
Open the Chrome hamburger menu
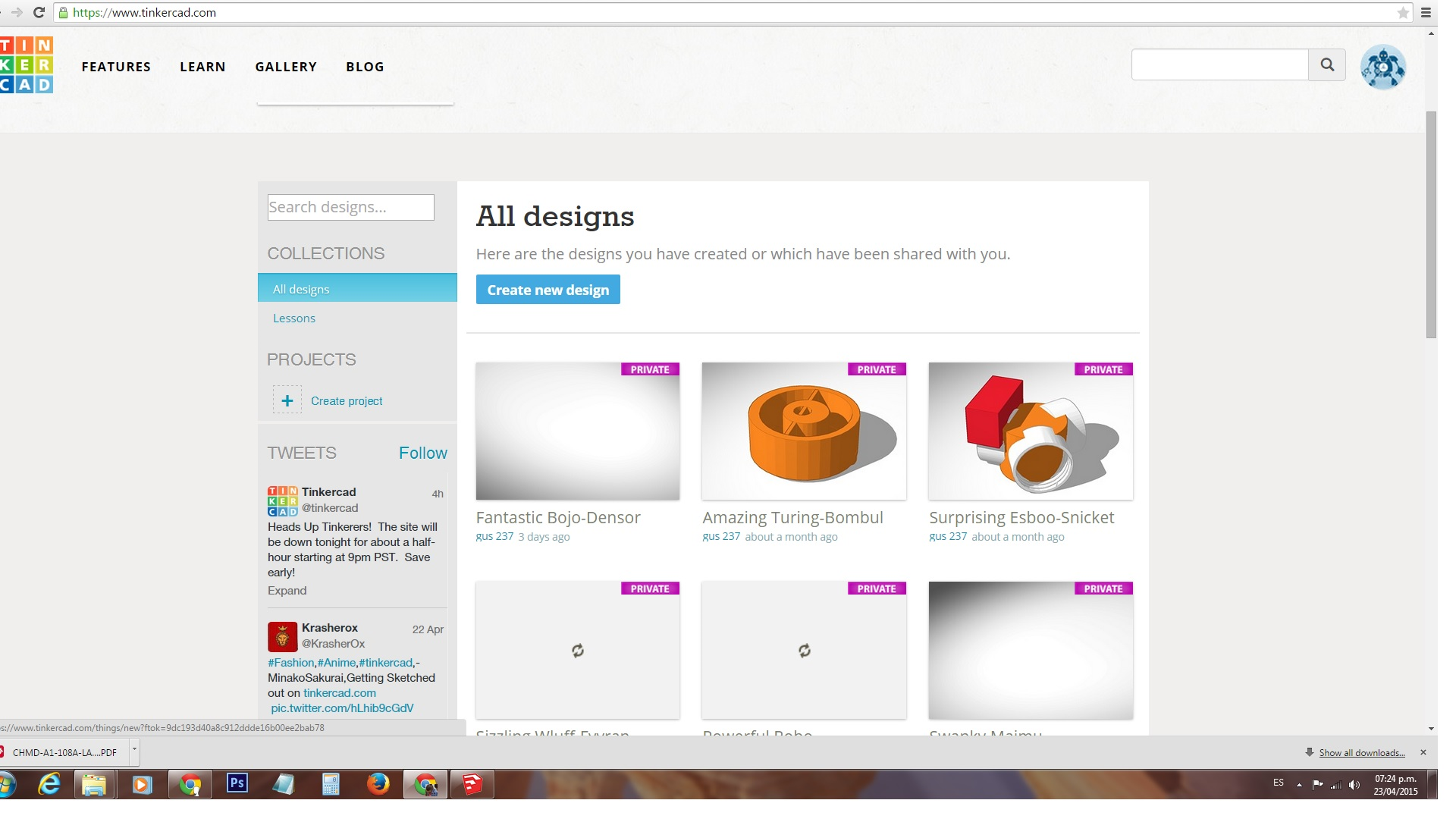(1426, 12)
